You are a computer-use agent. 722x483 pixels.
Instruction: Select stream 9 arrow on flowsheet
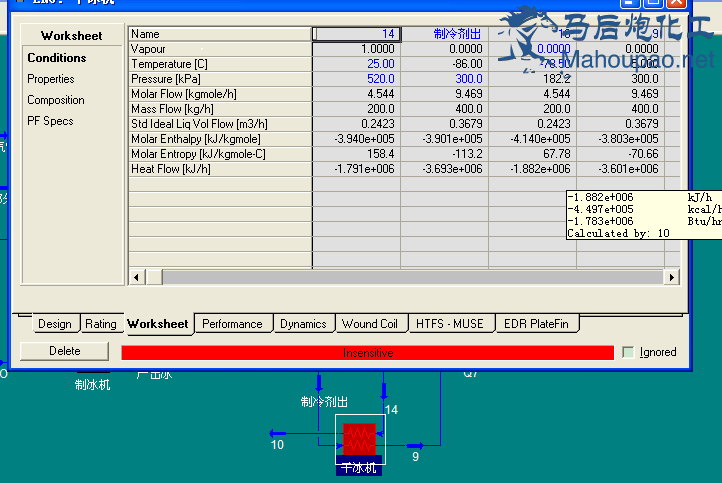pyautogui.click(x=415, y=445)
